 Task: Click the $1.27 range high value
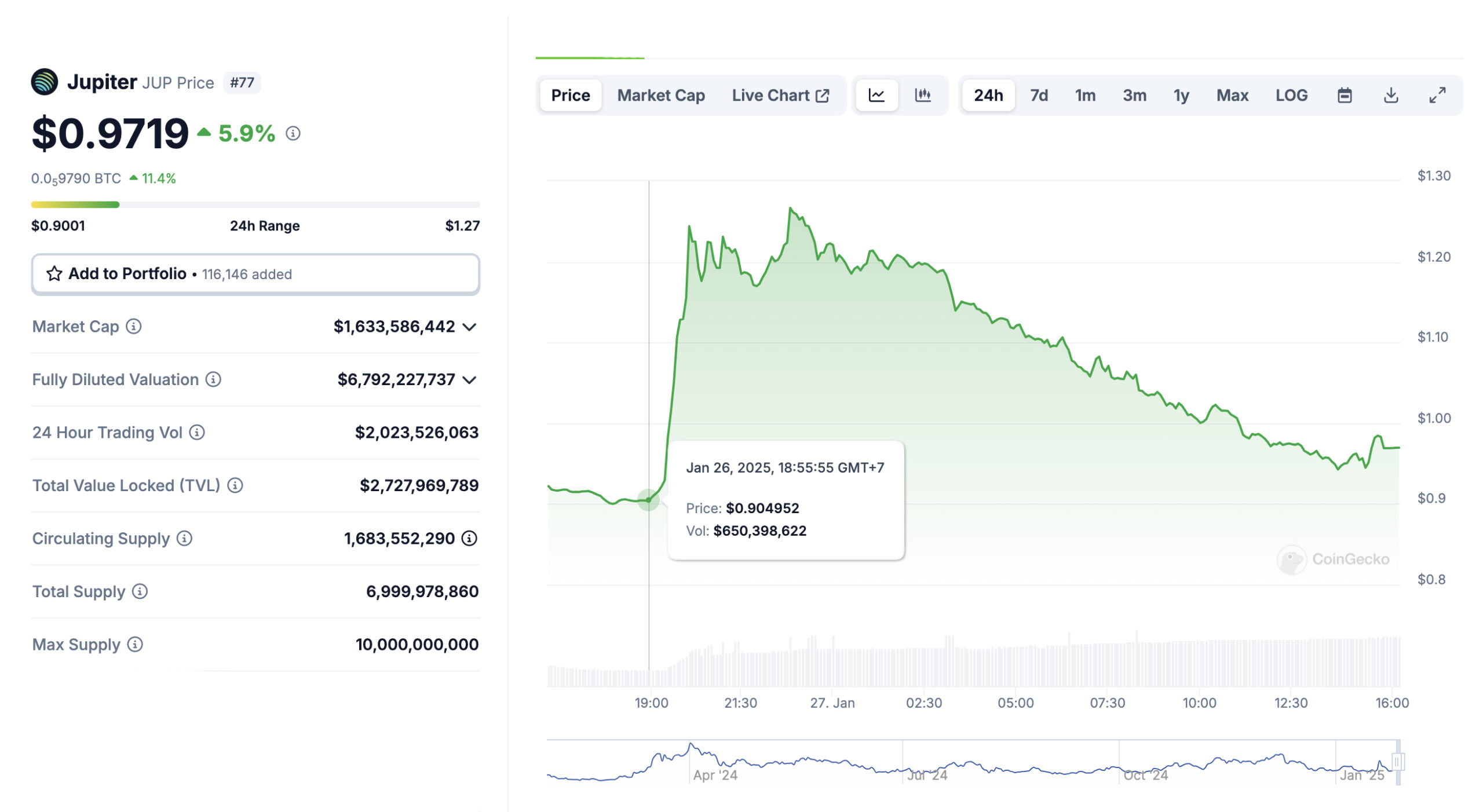[x=462, y=226]
